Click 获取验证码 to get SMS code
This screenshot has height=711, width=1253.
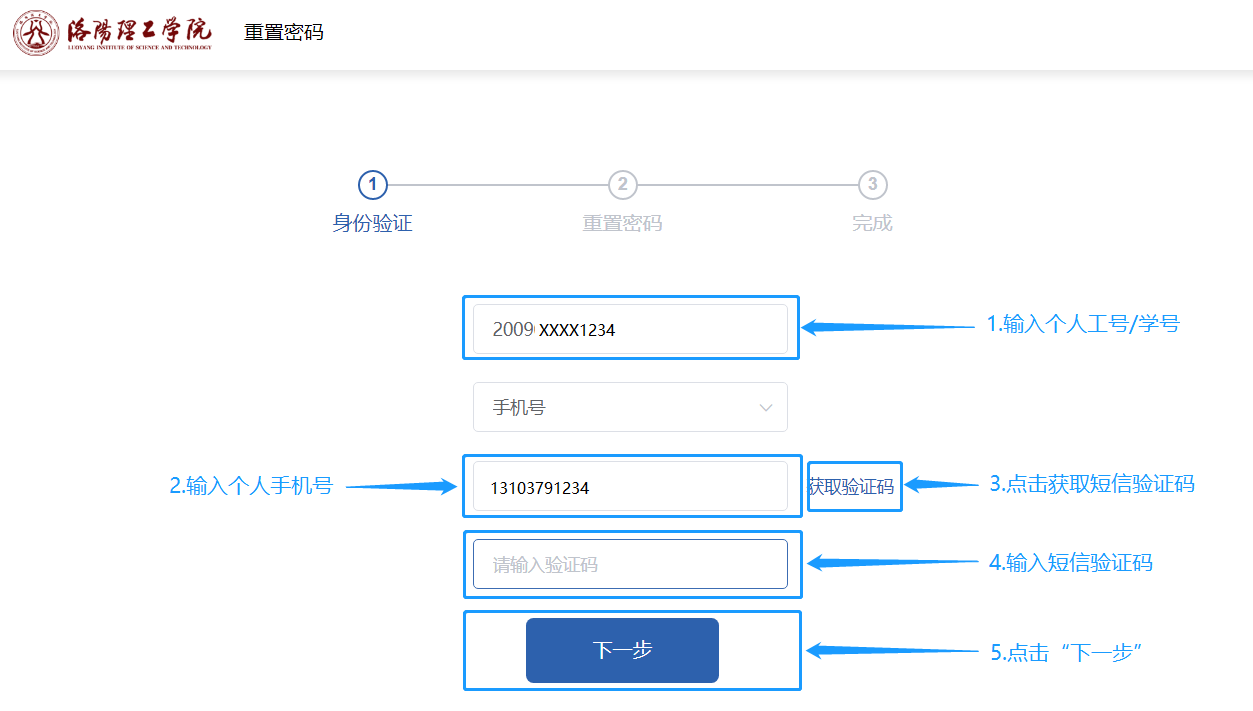coord(851,487)
